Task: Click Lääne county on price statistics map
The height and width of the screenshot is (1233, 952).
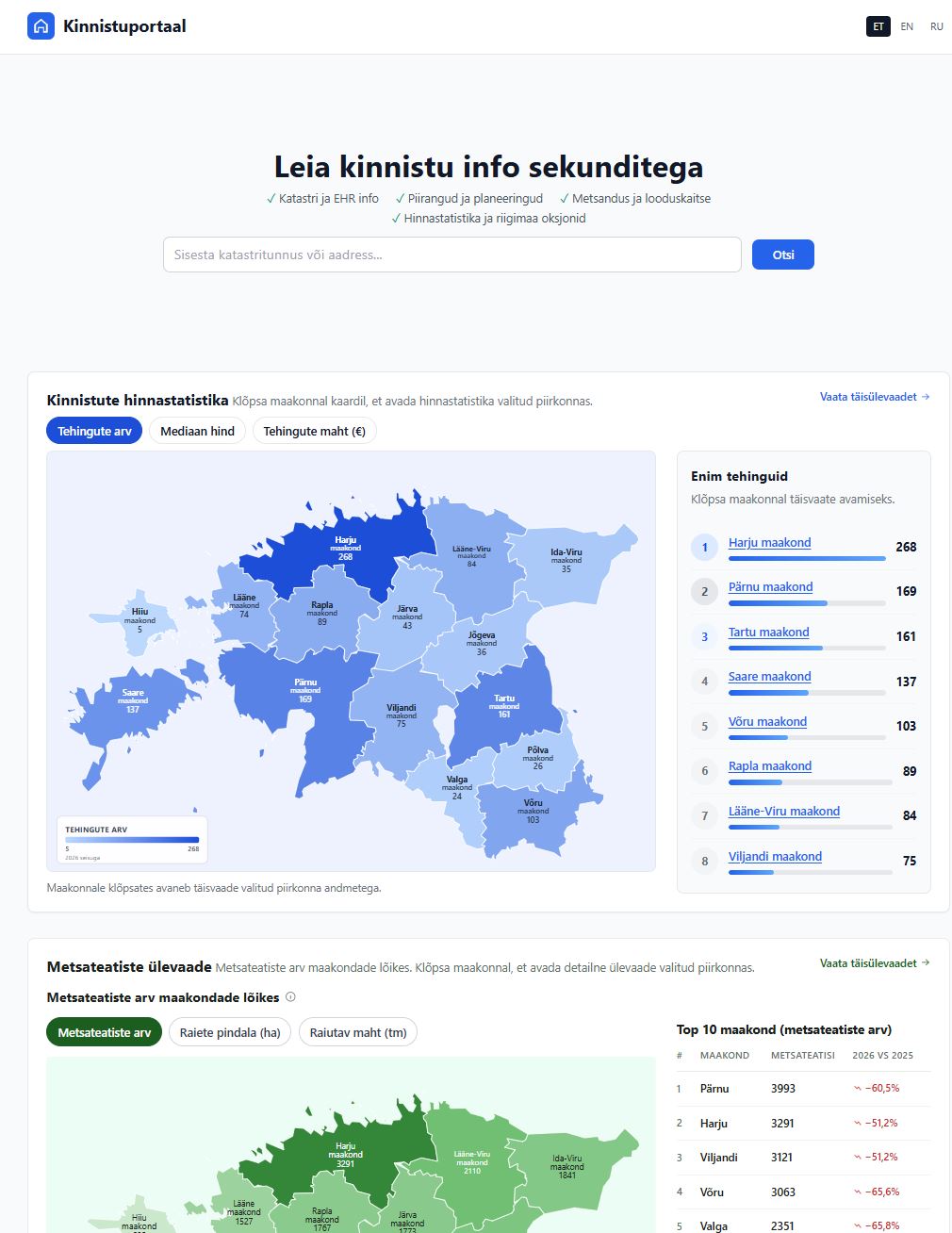Action: (x=243, y=605)
